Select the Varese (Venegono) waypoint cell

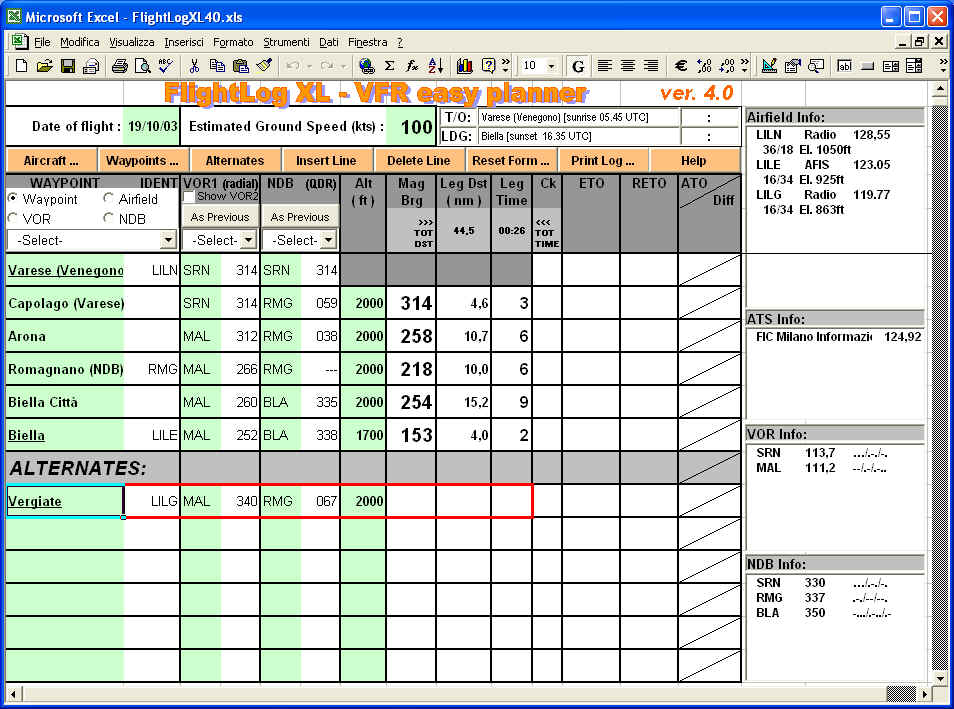[65, 270]
